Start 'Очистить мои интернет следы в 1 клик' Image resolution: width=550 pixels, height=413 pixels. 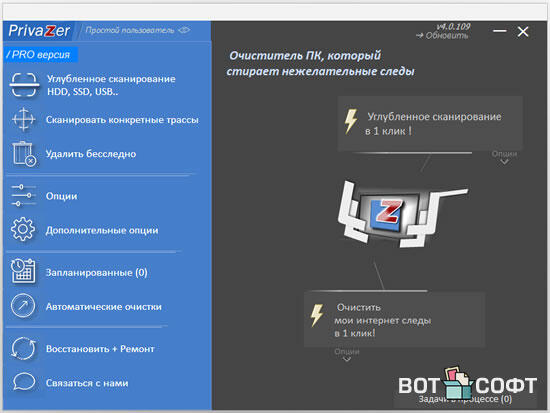[395, 320]
